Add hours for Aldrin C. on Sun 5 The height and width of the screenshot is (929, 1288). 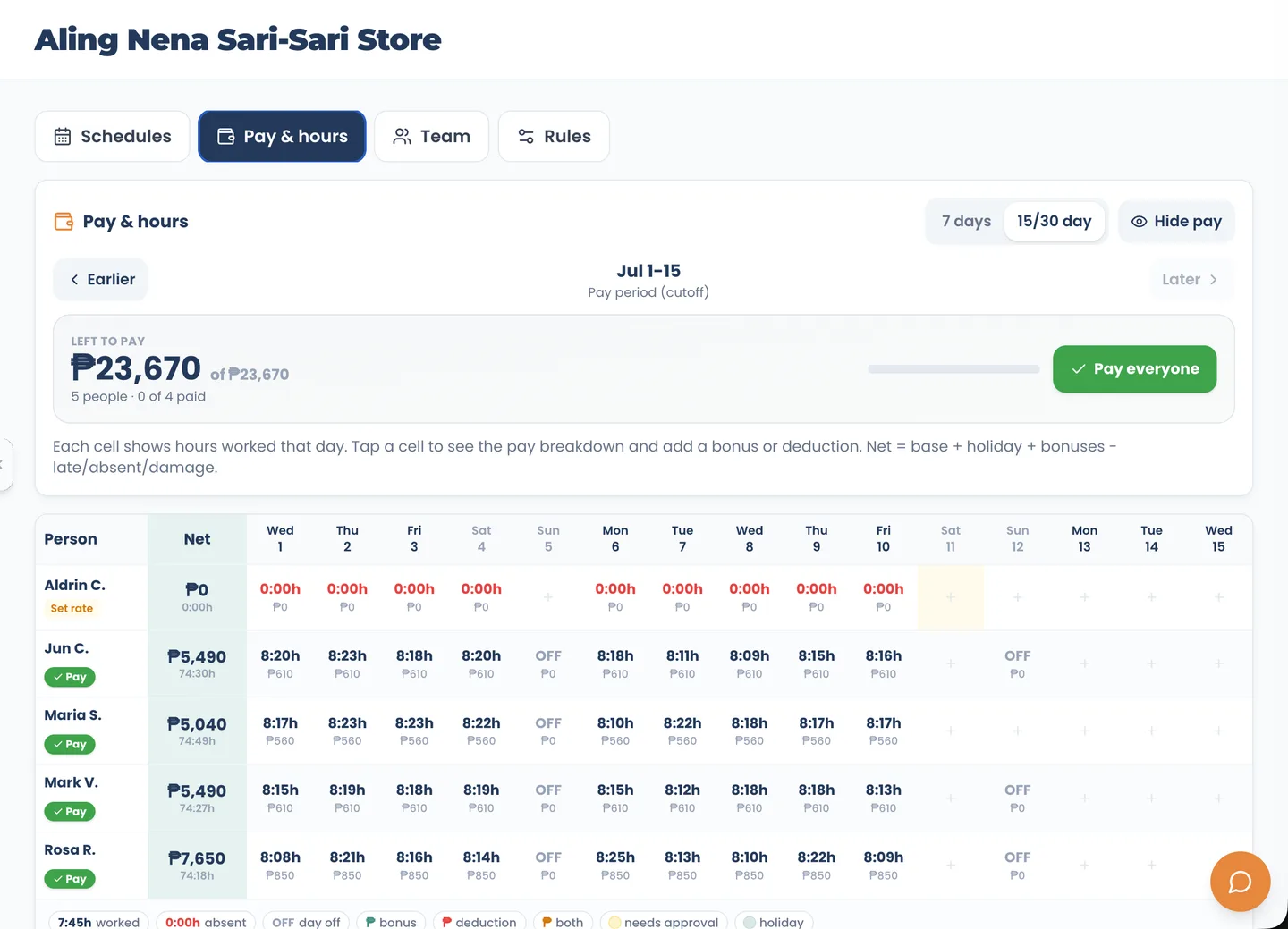(548, 597)
